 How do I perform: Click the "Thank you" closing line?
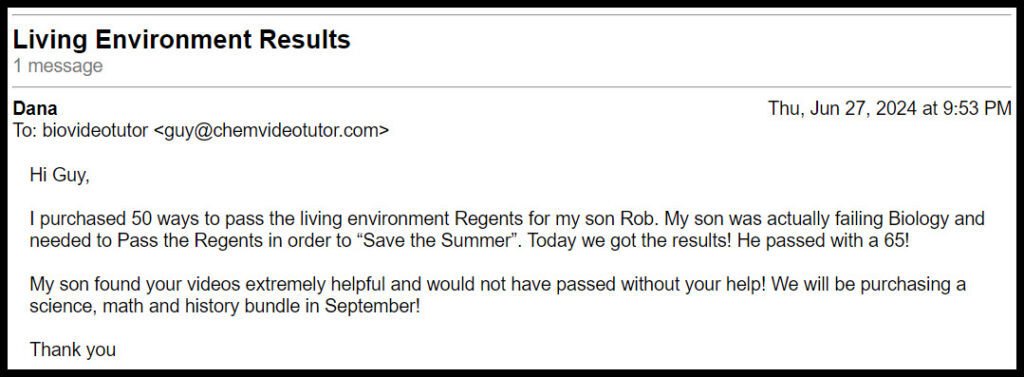(x=72, y=350)
